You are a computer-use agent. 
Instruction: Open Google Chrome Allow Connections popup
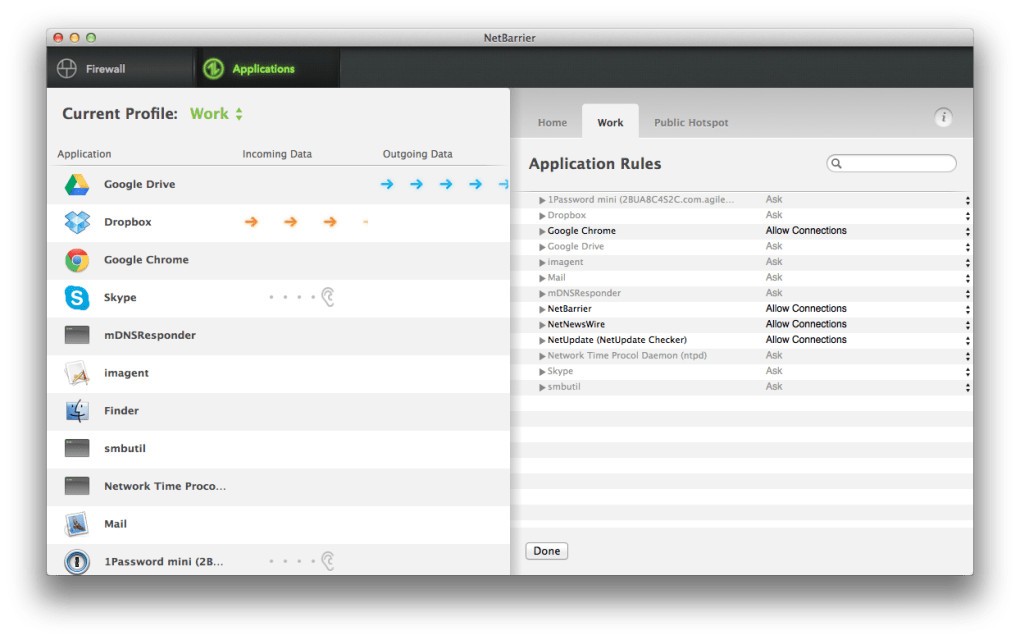[867, 231]
